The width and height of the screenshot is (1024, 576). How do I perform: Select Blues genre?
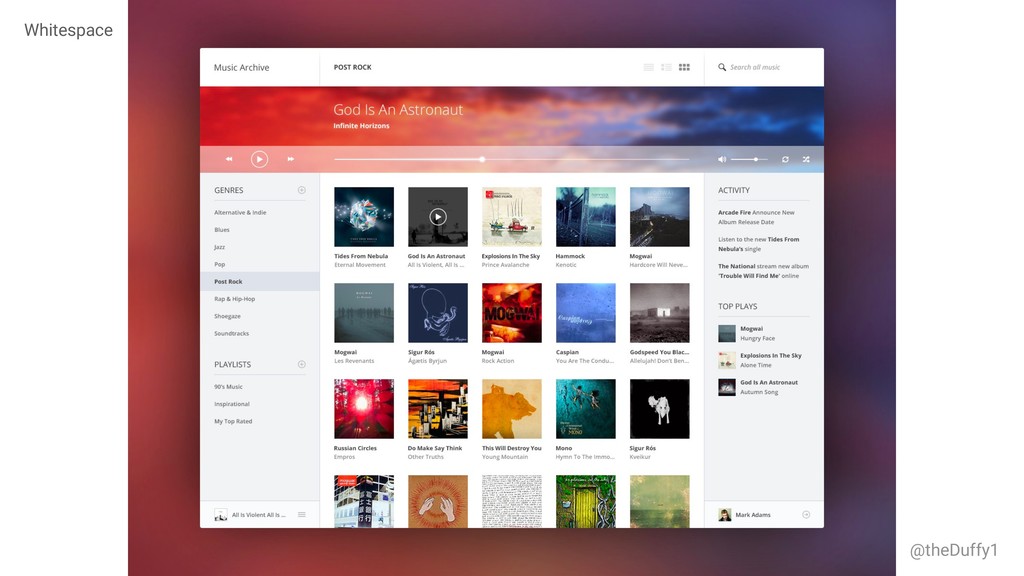click(x=222, y=230)
